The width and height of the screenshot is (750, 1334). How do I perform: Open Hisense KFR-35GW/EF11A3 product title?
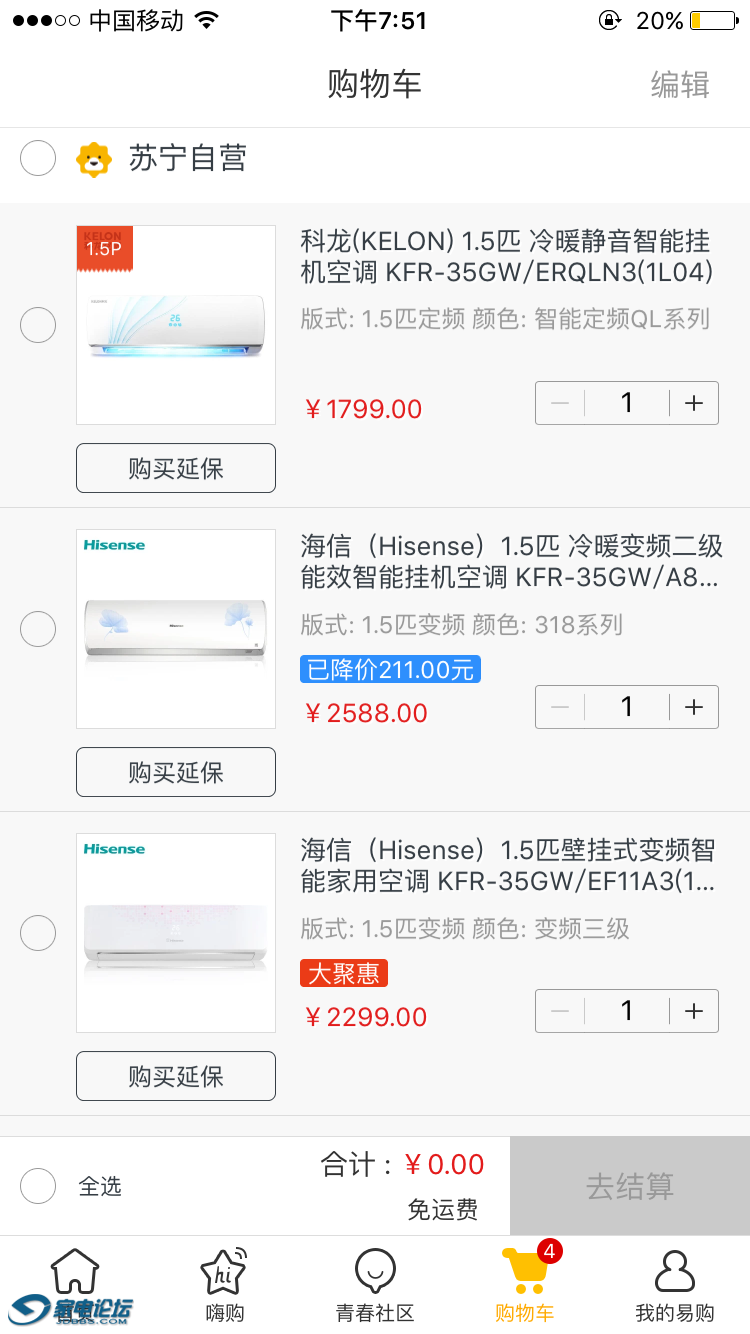(508, 865)
